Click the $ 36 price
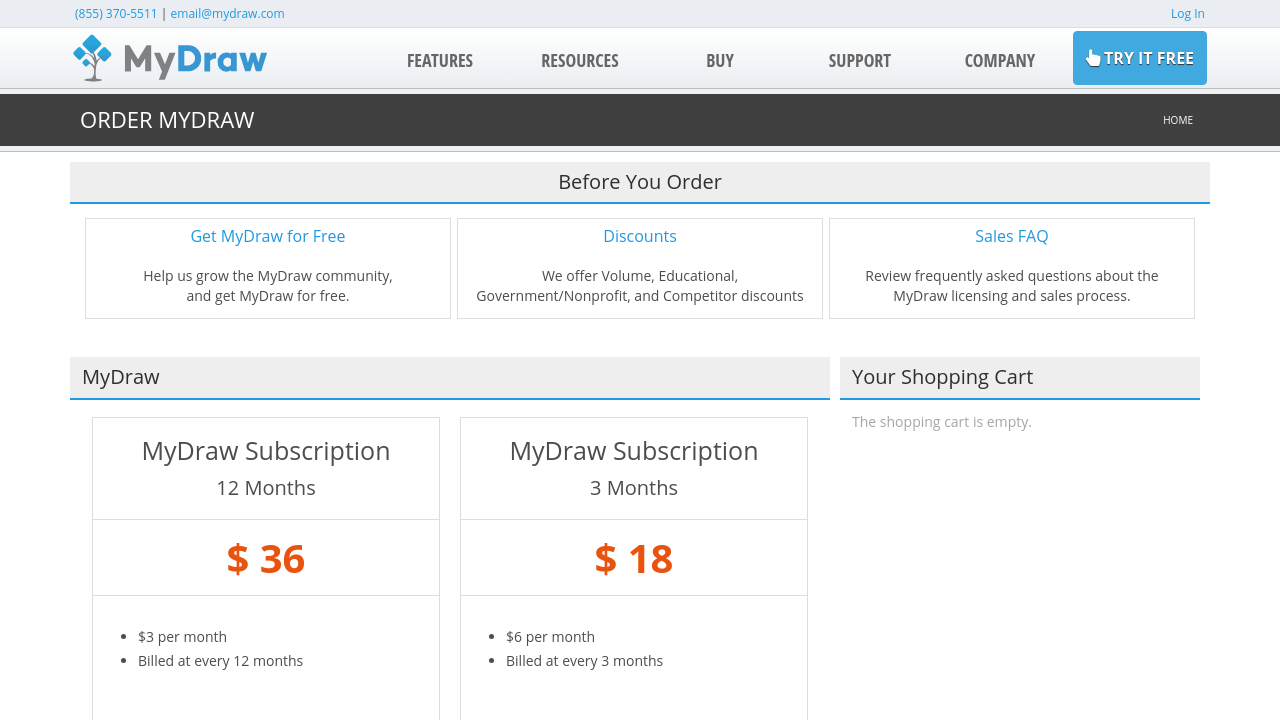The height and width of the screenshot is (720, 1280). [x=266, y=559]
